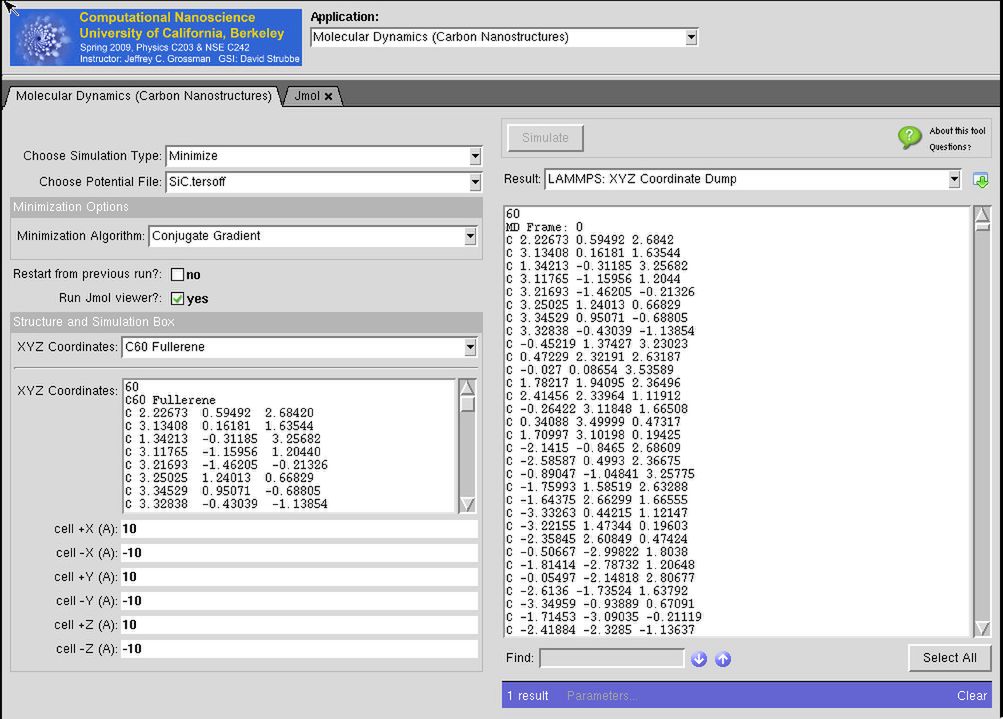This screenshot has width=1003, height=719.
Task: Click the Select All button
Action: click(x=949, y=658)
